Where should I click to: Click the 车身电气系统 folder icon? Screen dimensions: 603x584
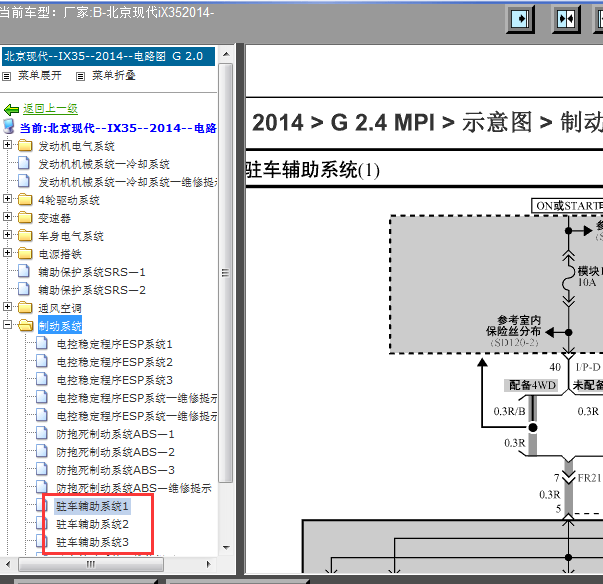click(25, 235)
